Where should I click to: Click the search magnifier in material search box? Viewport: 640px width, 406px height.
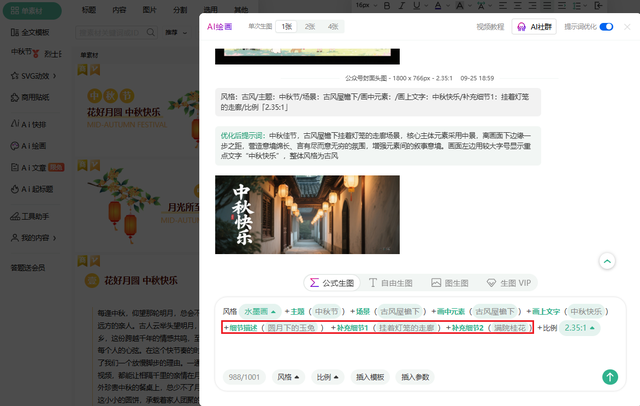pyautogui.click(x=151, y=32)
